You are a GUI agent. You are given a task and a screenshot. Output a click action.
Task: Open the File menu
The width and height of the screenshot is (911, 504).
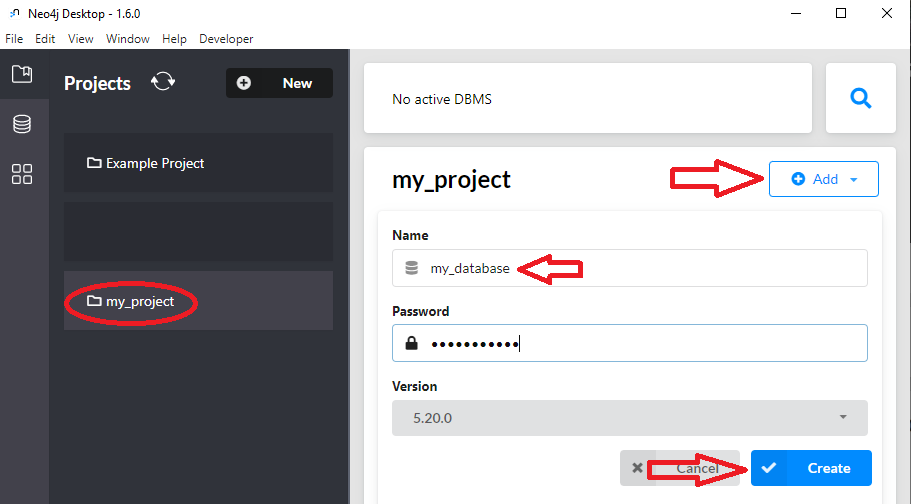pos(14,39)
